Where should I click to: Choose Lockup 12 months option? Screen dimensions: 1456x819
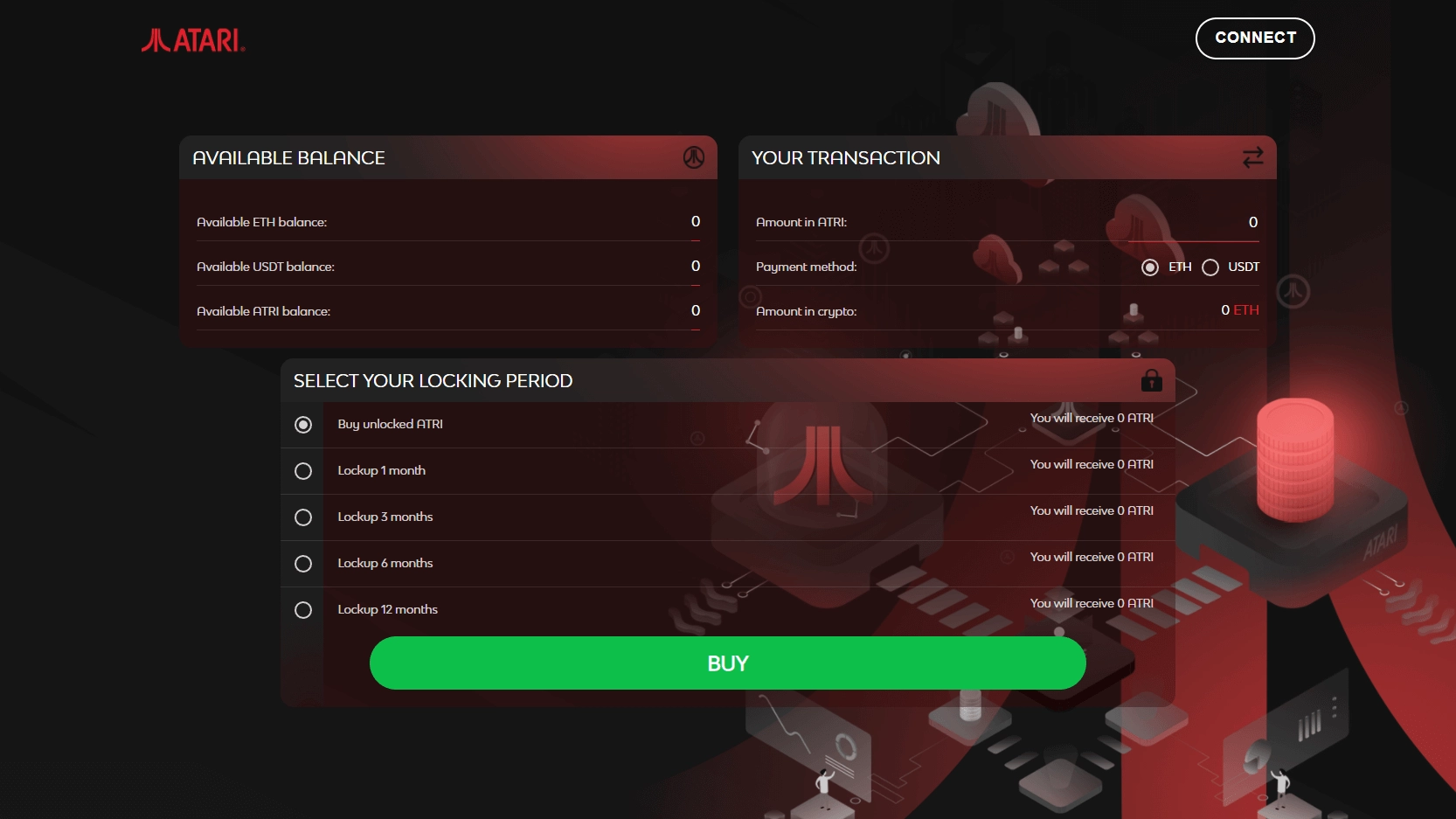303,610
